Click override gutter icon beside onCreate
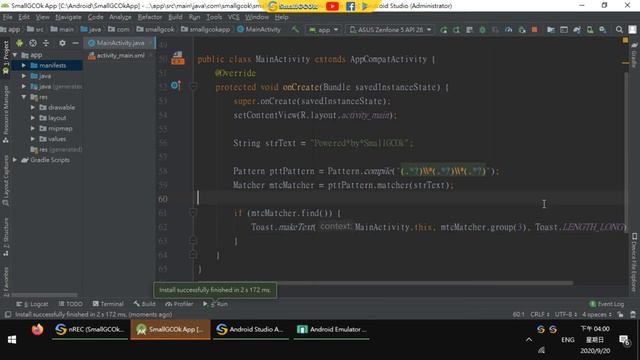The height and width of the screenshot is (360, 640). click(176, 86)
